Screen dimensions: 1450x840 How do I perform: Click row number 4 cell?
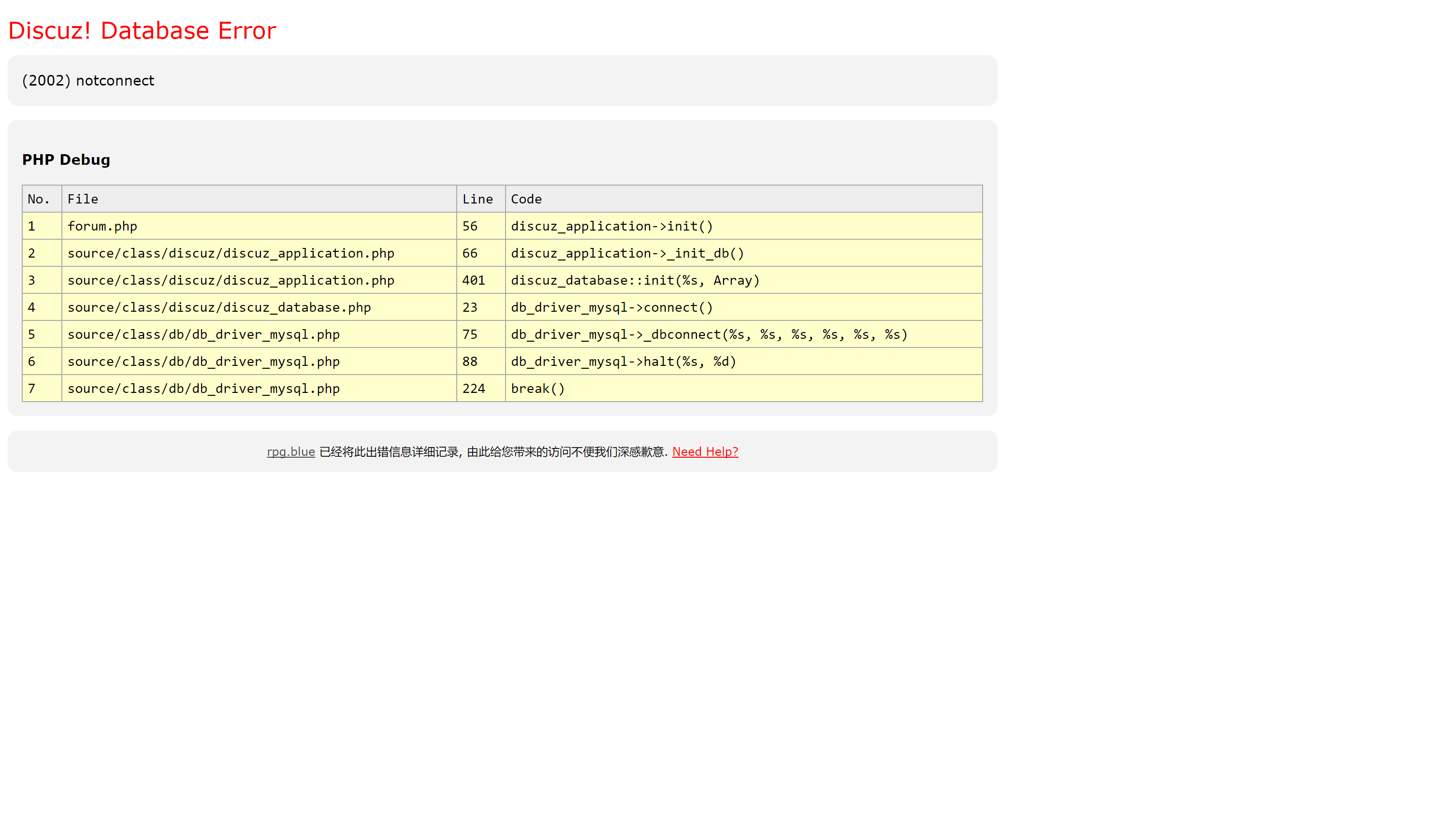(x=42, y=307)
